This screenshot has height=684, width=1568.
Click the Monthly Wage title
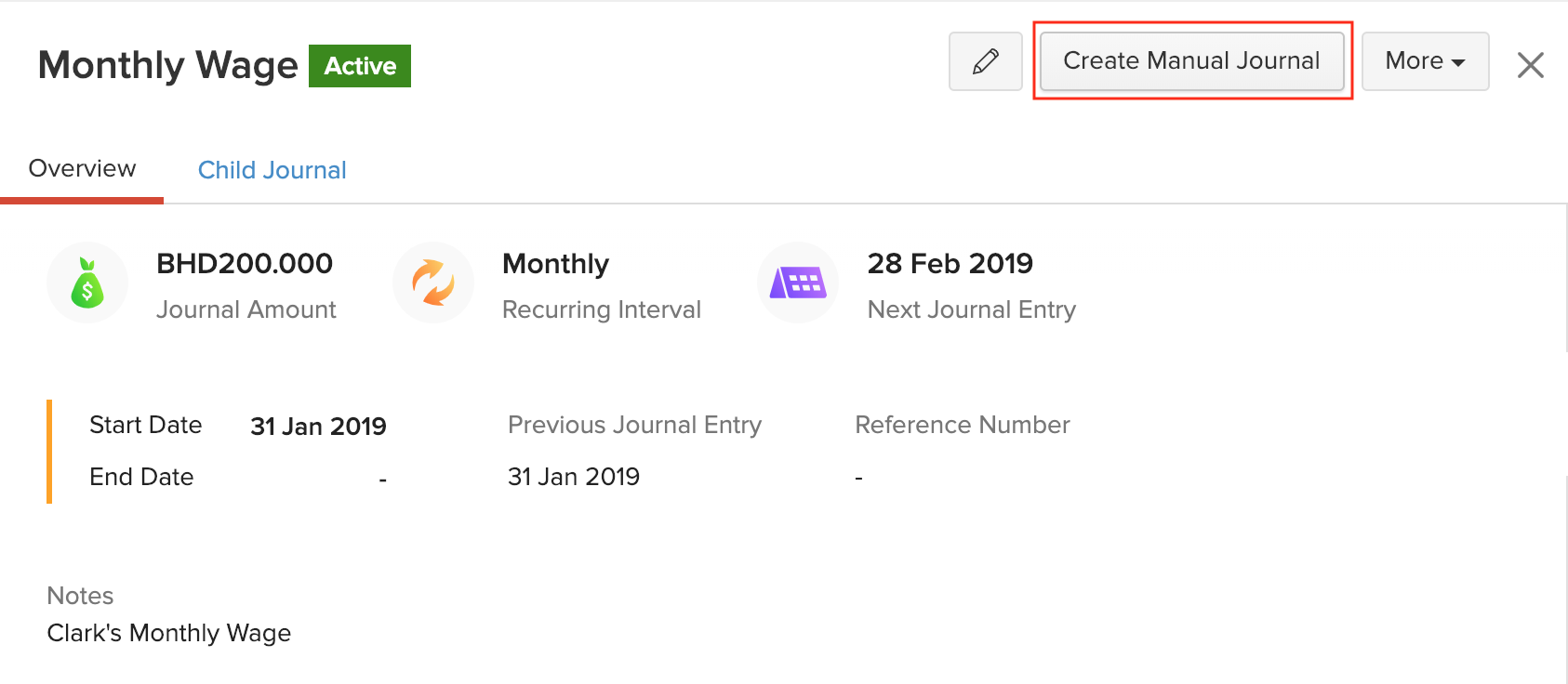pos(166,65)
